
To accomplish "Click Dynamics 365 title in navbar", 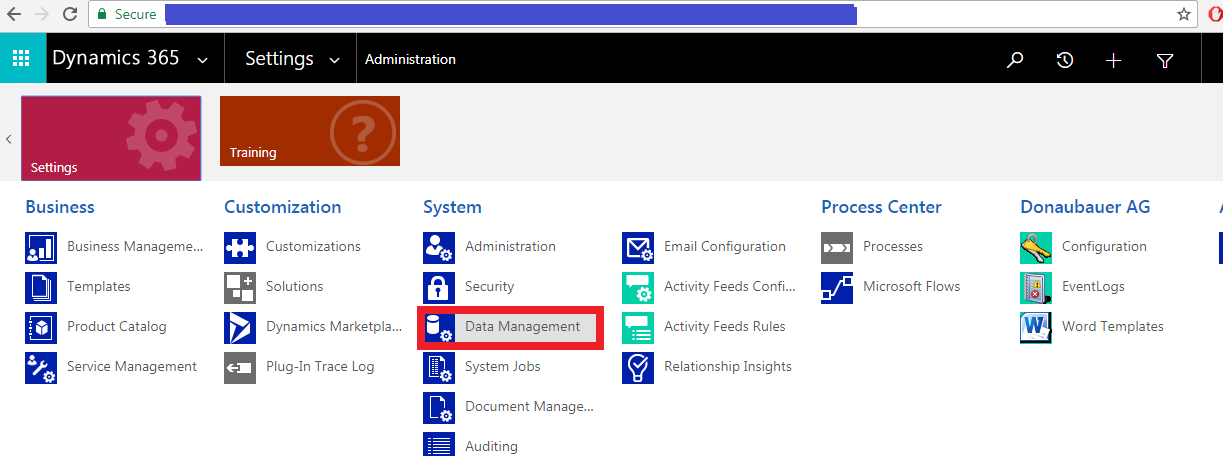I will point(116,58).
